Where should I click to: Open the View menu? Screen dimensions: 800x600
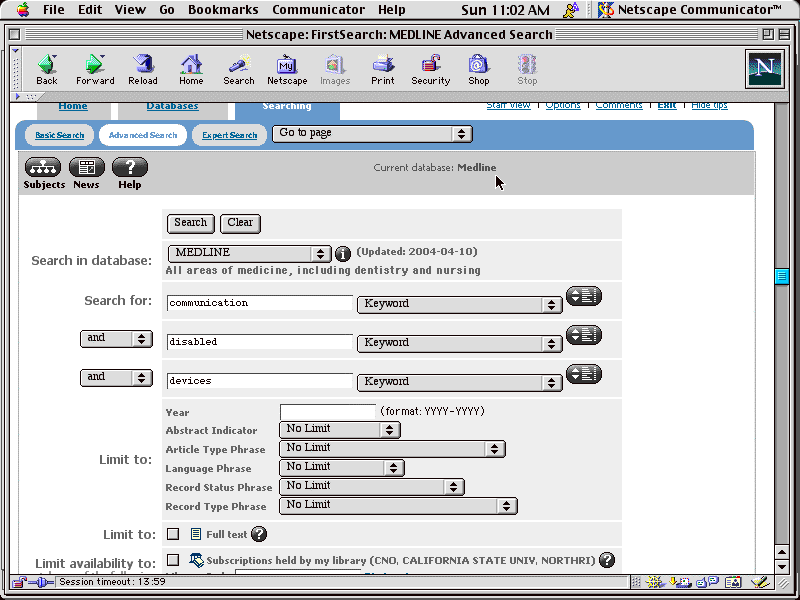pos(130,10)
